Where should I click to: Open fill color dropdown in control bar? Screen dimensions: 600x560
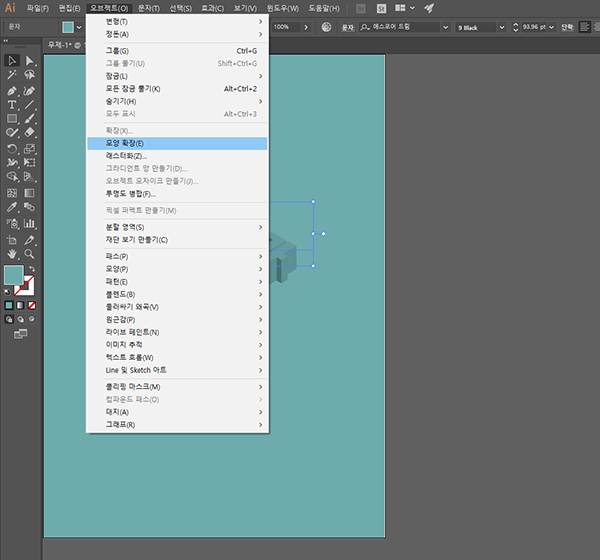(x=79, y=27)
